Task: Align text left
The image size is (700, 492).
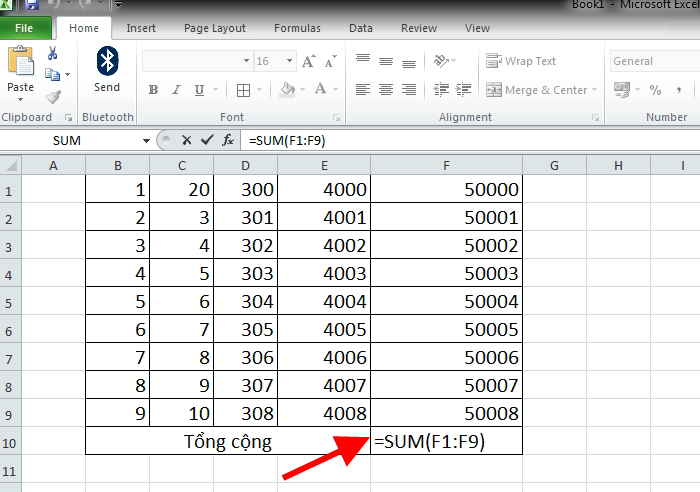Action: pos(363,90)
